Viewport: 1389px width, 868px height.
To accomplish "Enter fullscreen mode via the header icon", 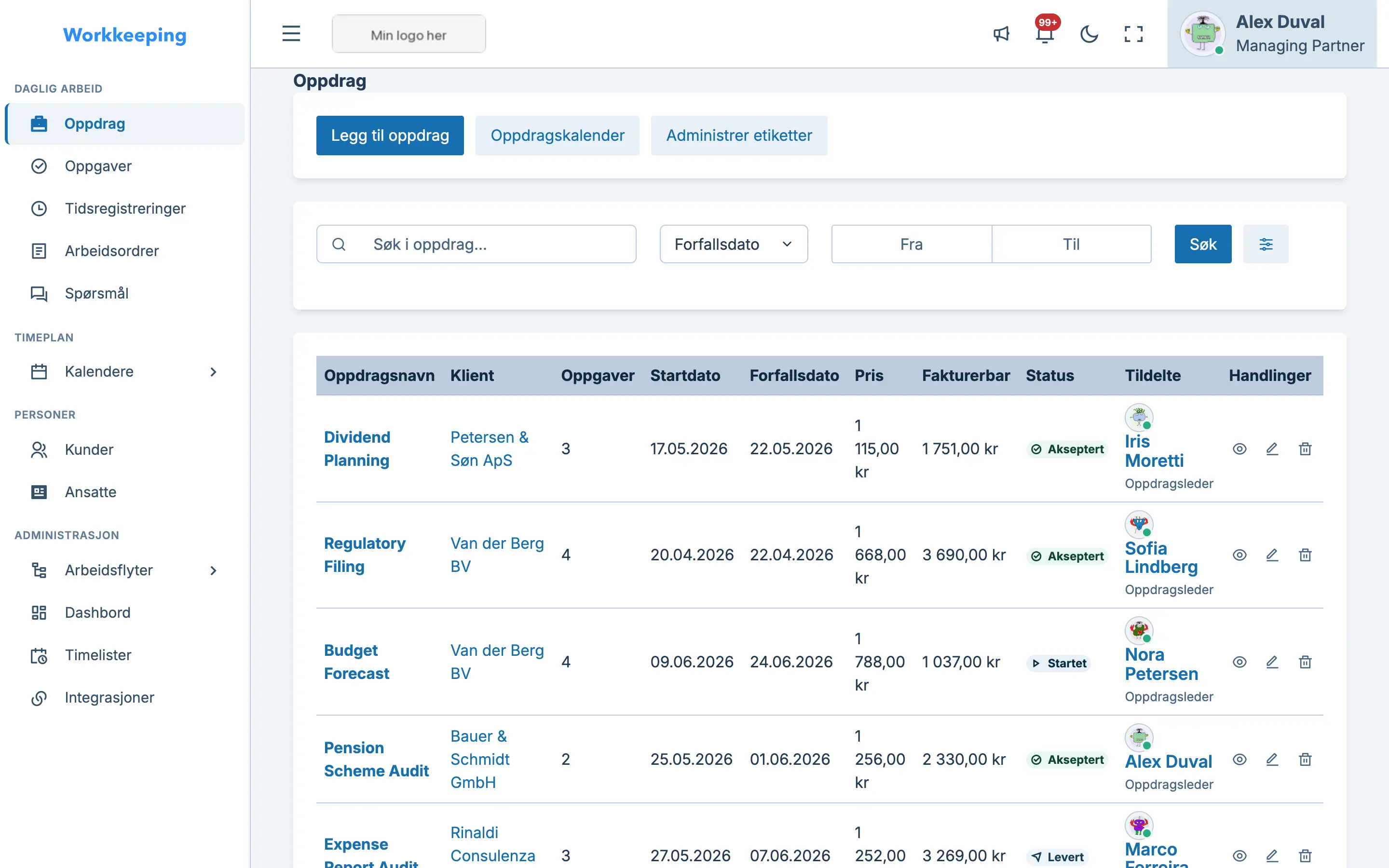I will tap(1133, 34).
